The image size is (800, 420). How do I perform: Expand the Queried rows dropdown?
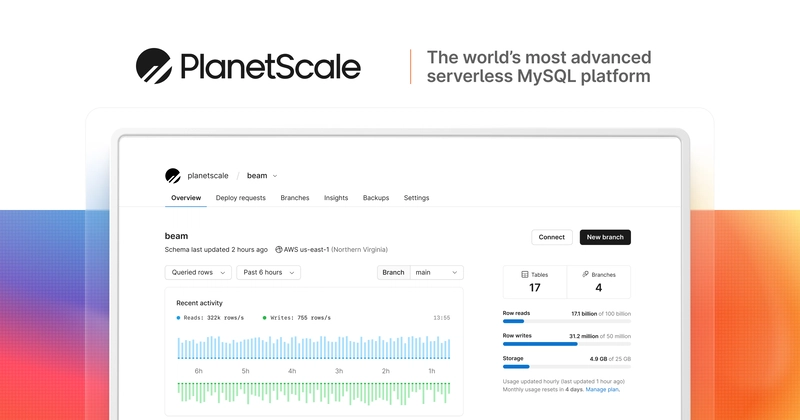tap(198, 273)
